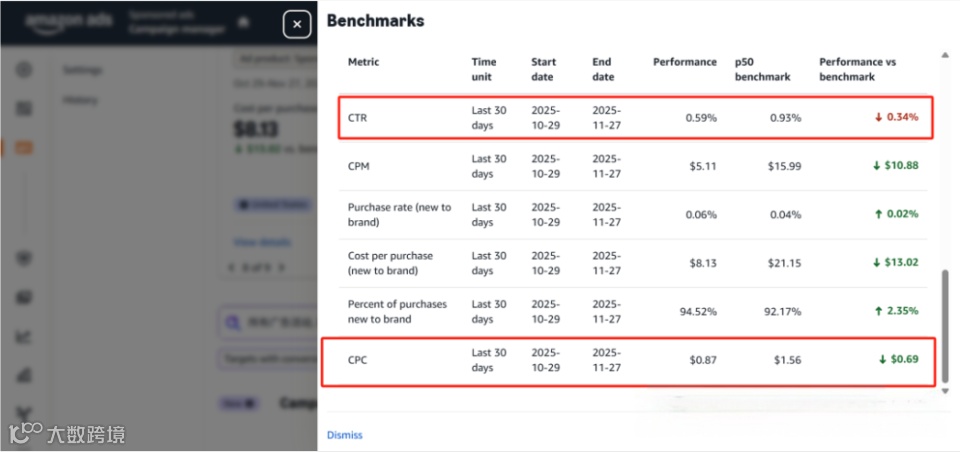This screenshot has height=452, width=960.
Task: Select the CTR row in the benchmarks table
Action: (630, 118)
